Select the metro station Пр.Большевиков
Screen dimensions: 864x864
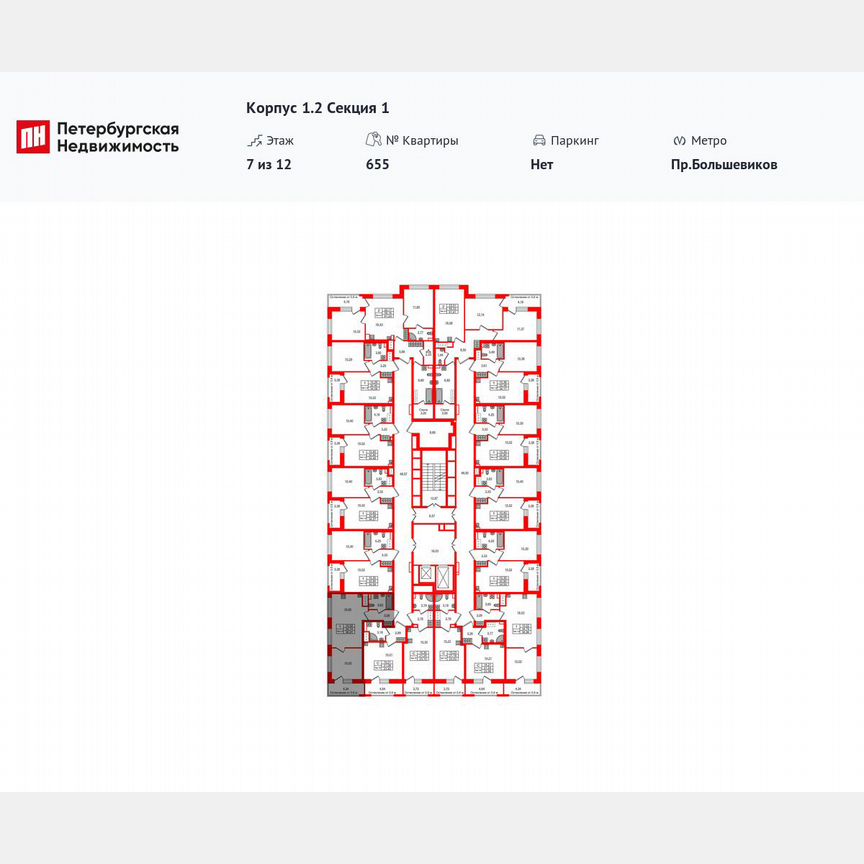click(724, 164)
